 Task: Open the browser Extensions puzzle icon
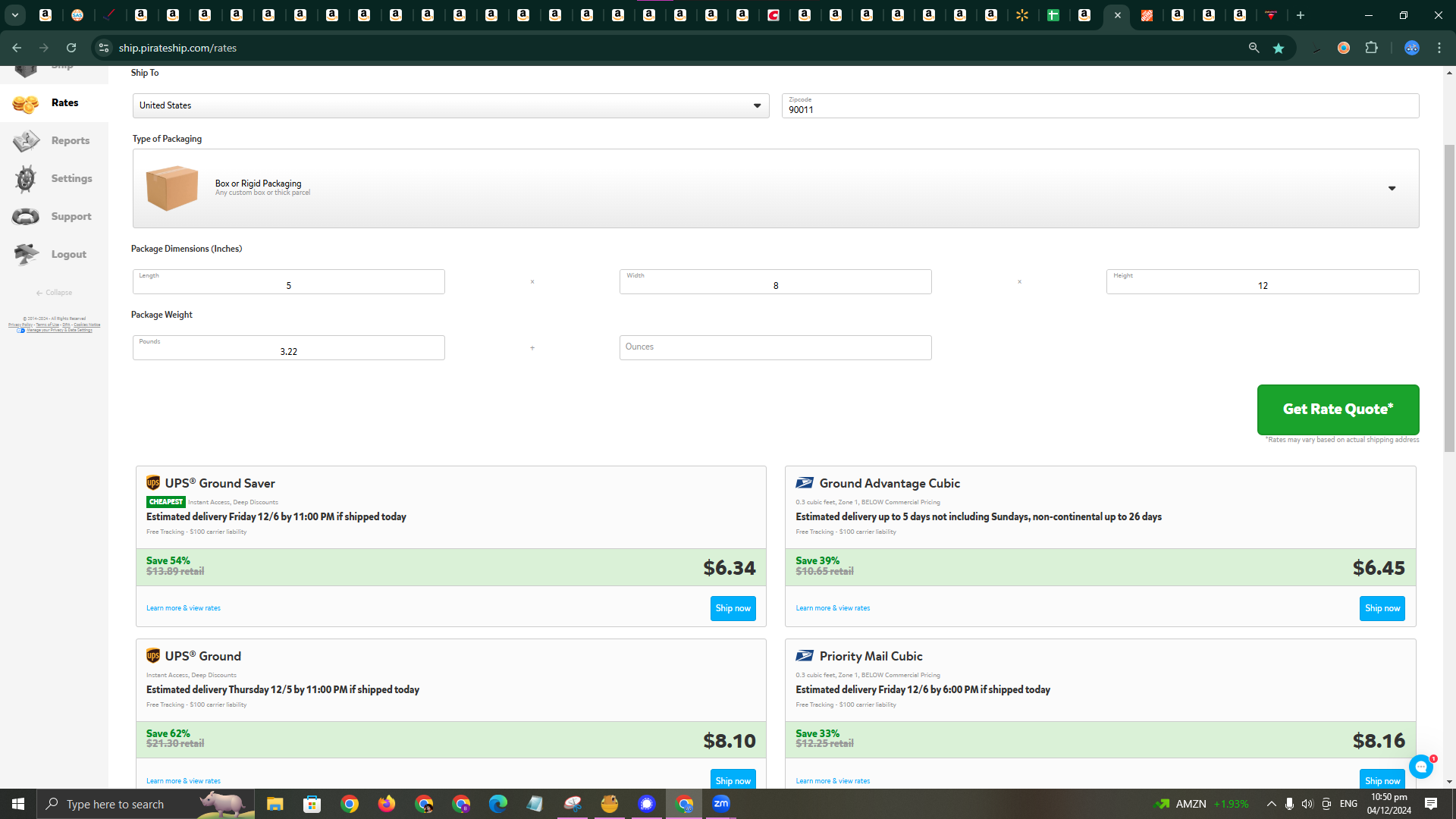click(1371, 48)
